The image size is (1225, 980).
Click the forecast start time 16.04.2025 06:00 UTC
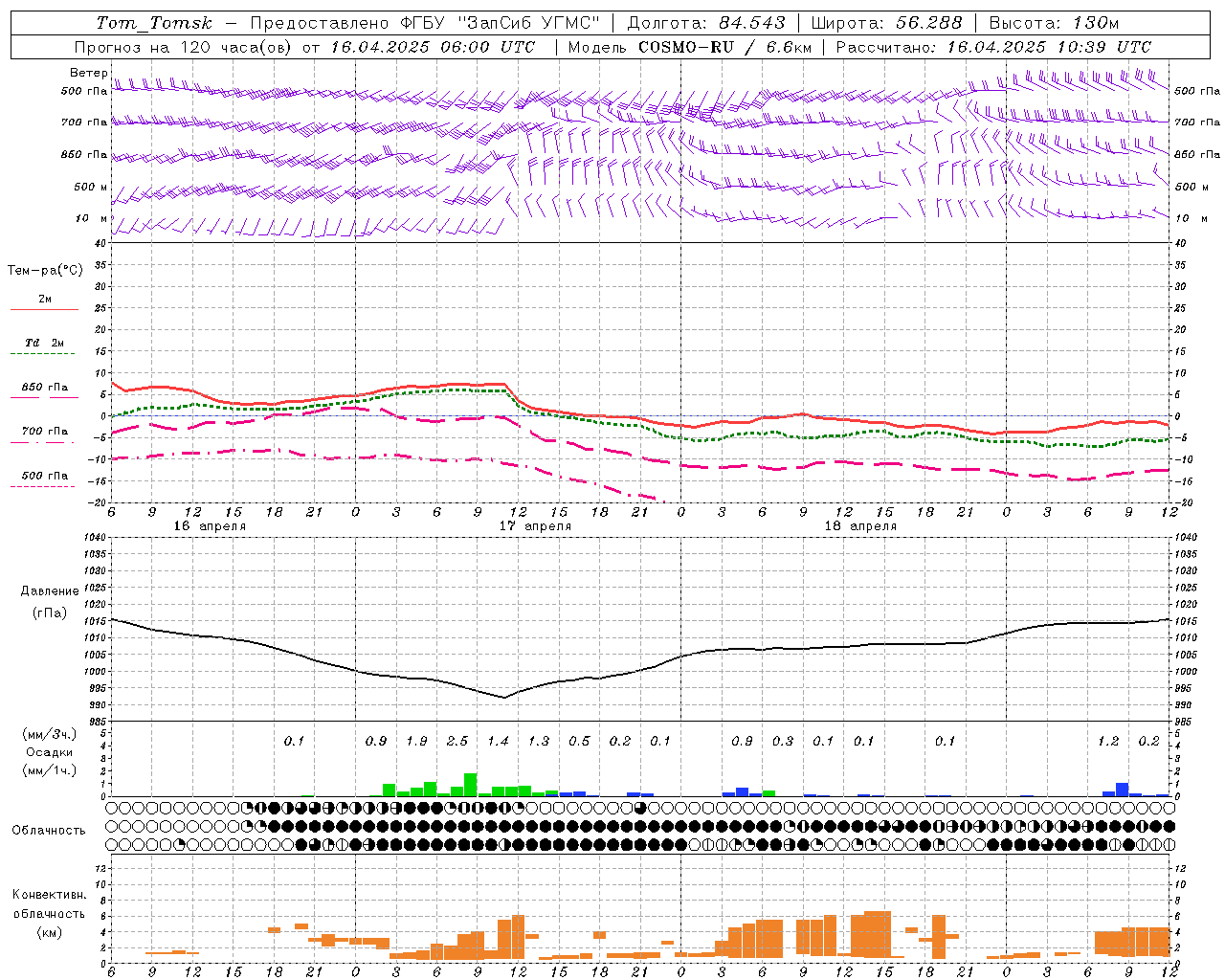pyautogui.click(x=434, y=47)
